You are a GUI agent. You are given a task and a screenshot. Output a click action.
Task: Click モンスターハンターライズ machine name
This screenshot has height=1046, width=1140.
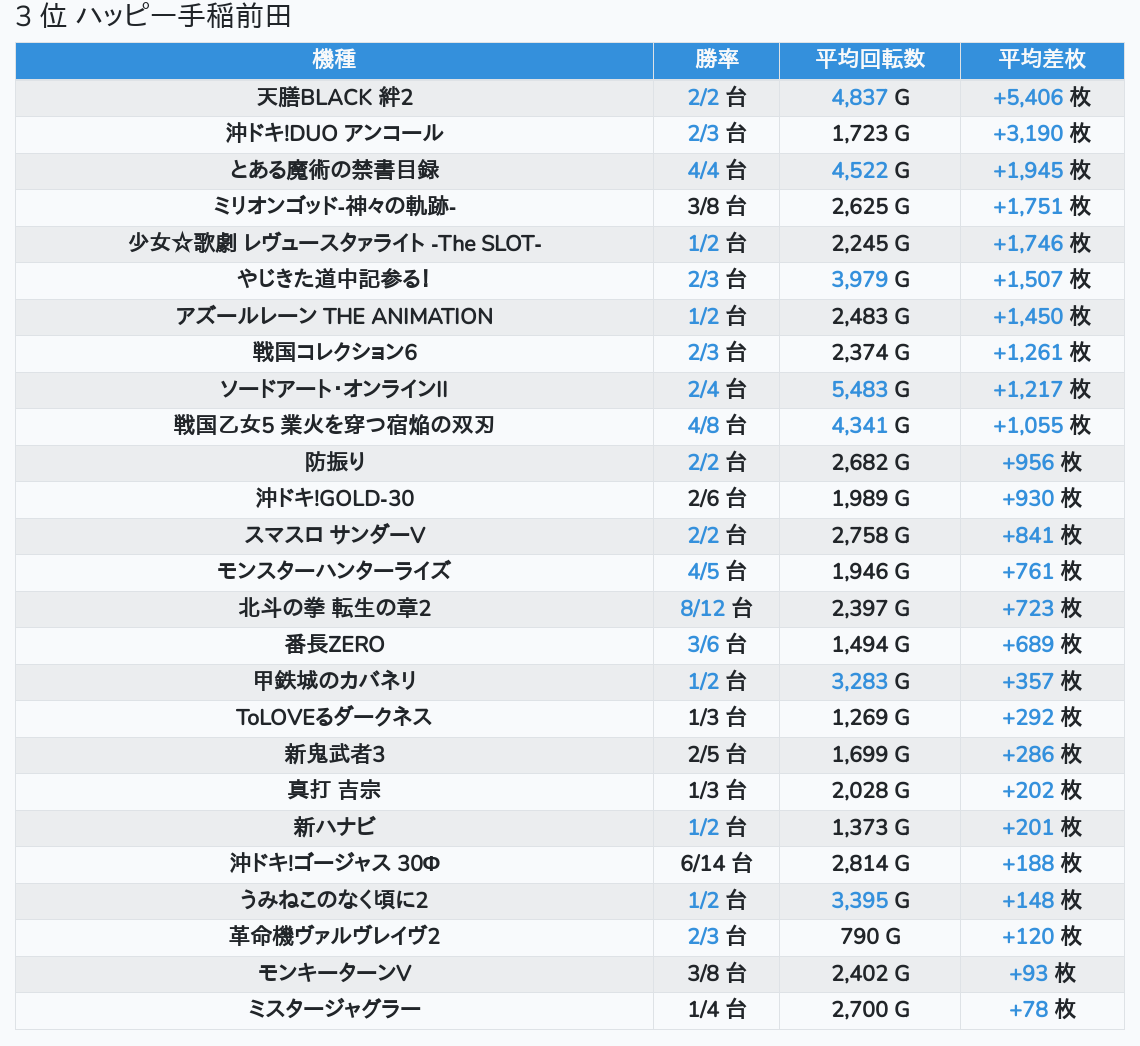click(x=334, y=571)
